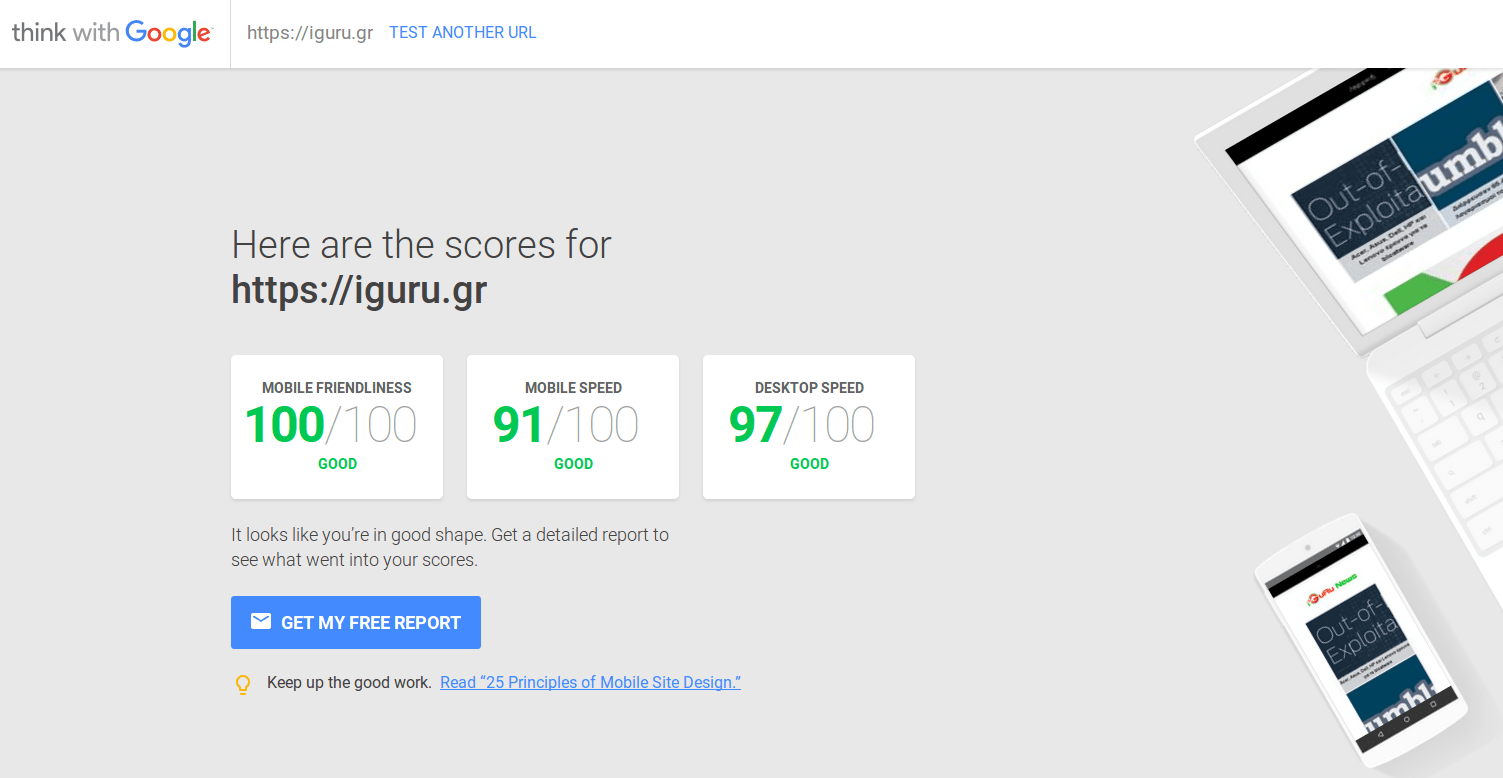Open the "25 Principles of Mobile Site Design" link
The height and width of the screenshot is (778, 1503).
click(590, 683)
